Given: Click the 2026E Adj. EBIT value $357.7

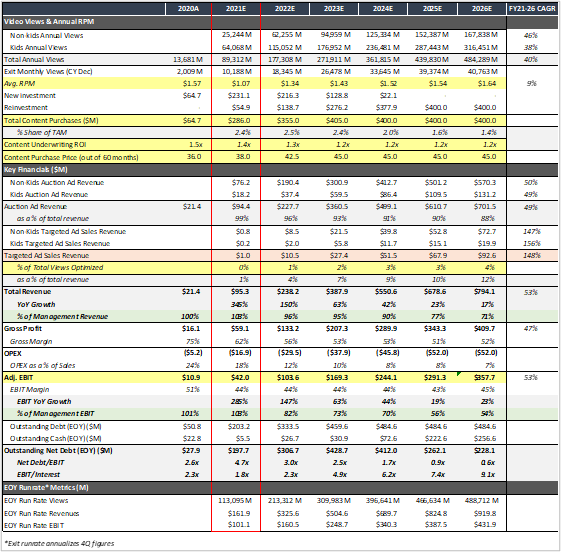Looking at the screenshot, I should click(x=484, y=377).
